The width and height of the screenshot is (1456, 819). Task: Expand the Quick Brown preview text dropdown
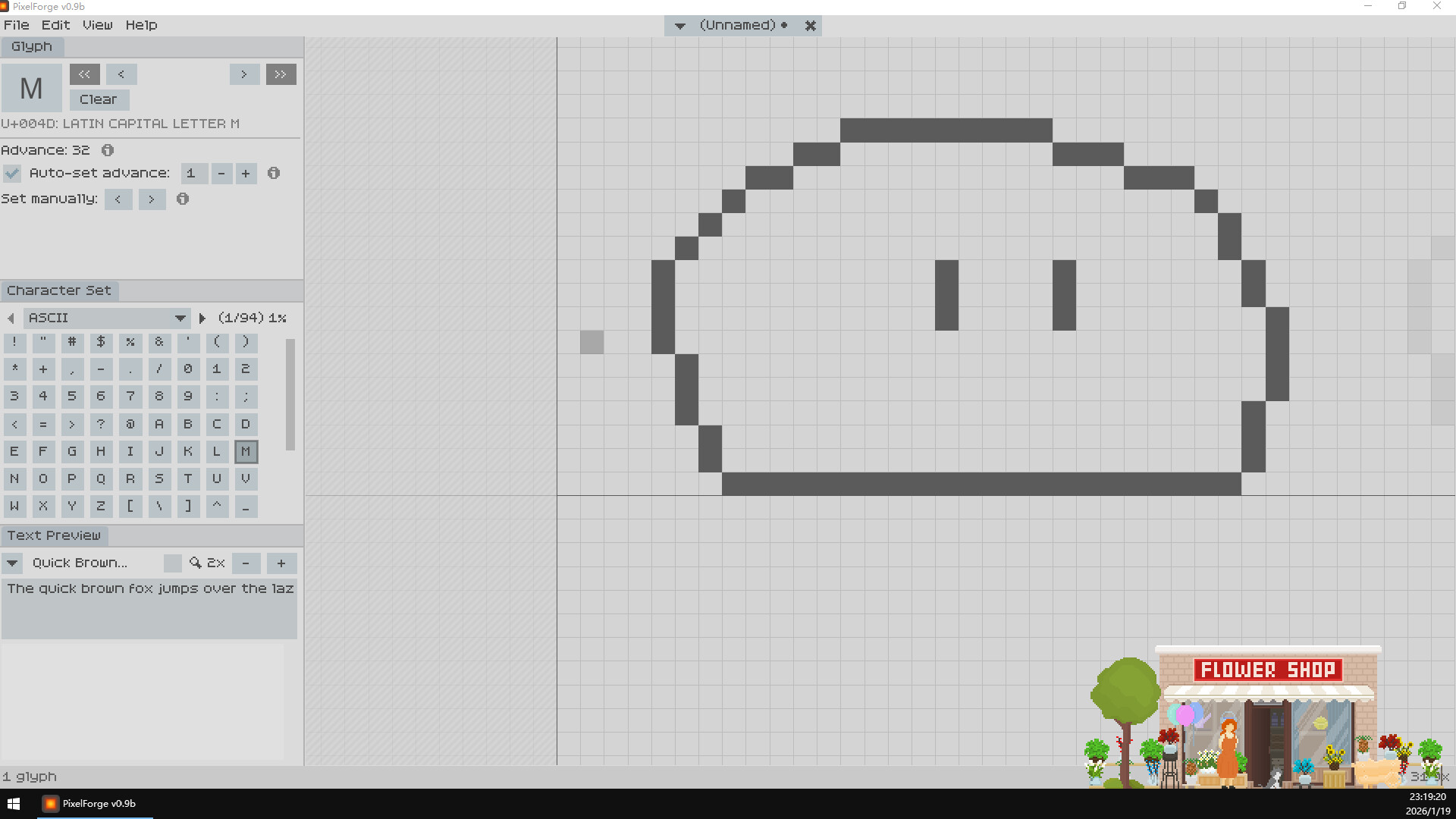click(x=12, y=563)
